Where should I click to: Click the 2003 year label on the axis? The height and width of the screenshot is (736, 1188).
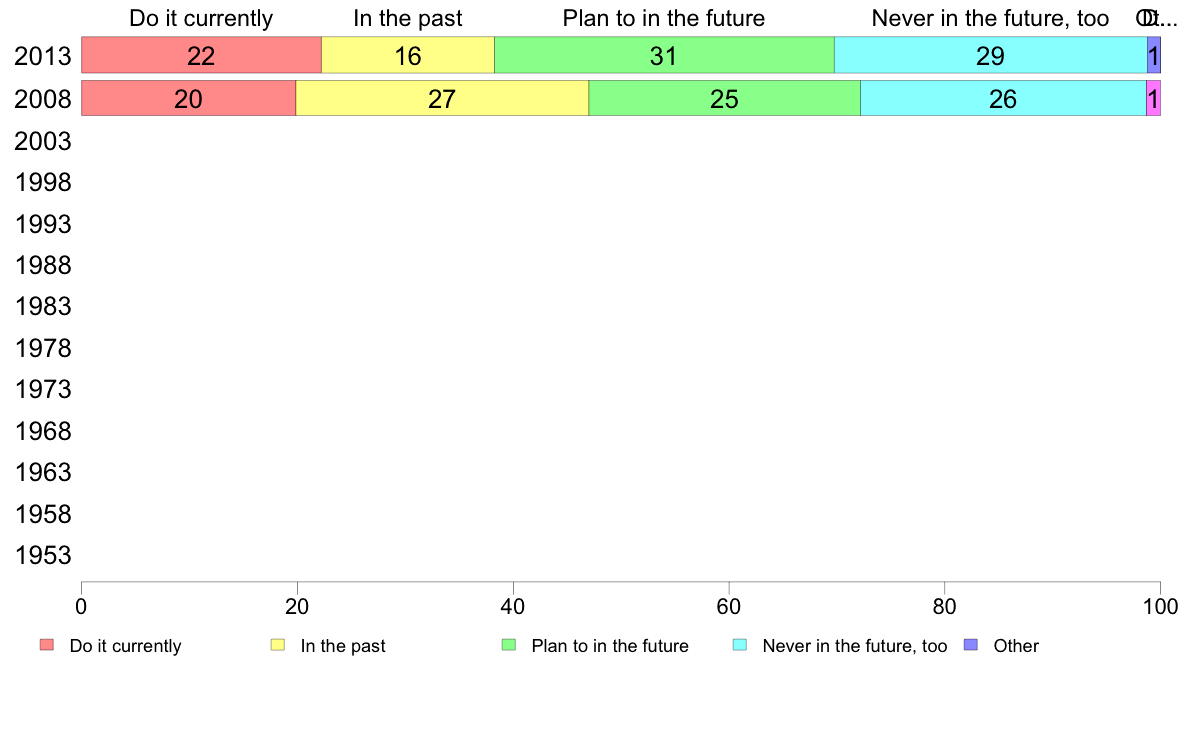click(x=43, y=141)
